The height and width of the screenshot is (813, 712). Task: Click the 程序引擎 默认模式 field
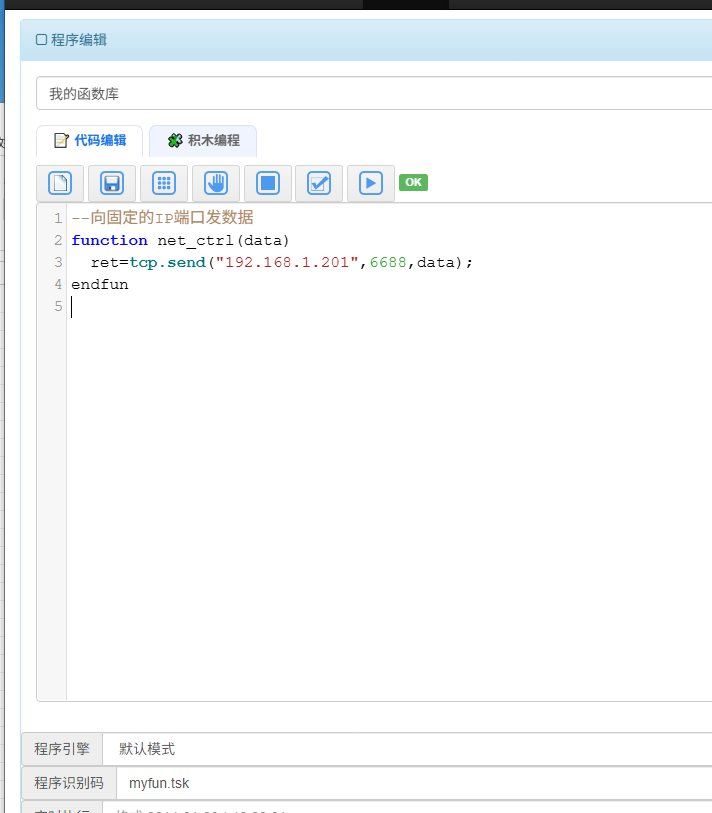coord(407,749)
